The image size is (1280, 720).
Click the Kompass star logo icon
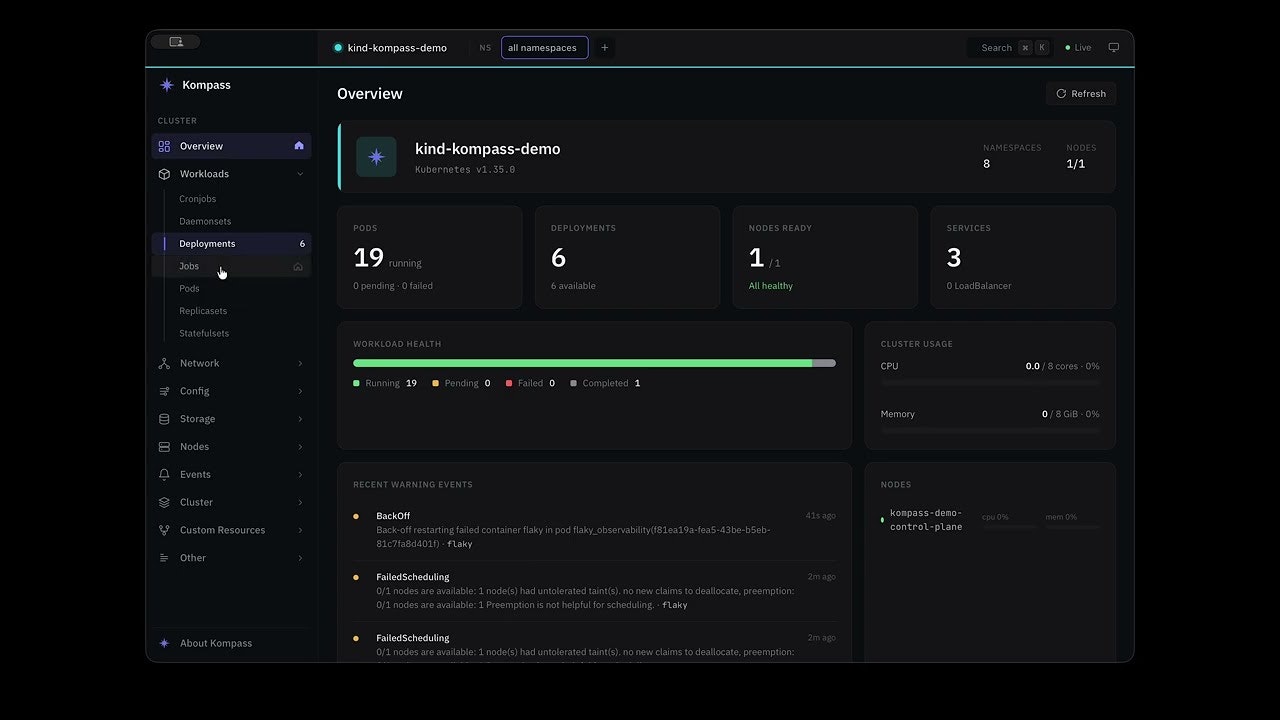166,85
